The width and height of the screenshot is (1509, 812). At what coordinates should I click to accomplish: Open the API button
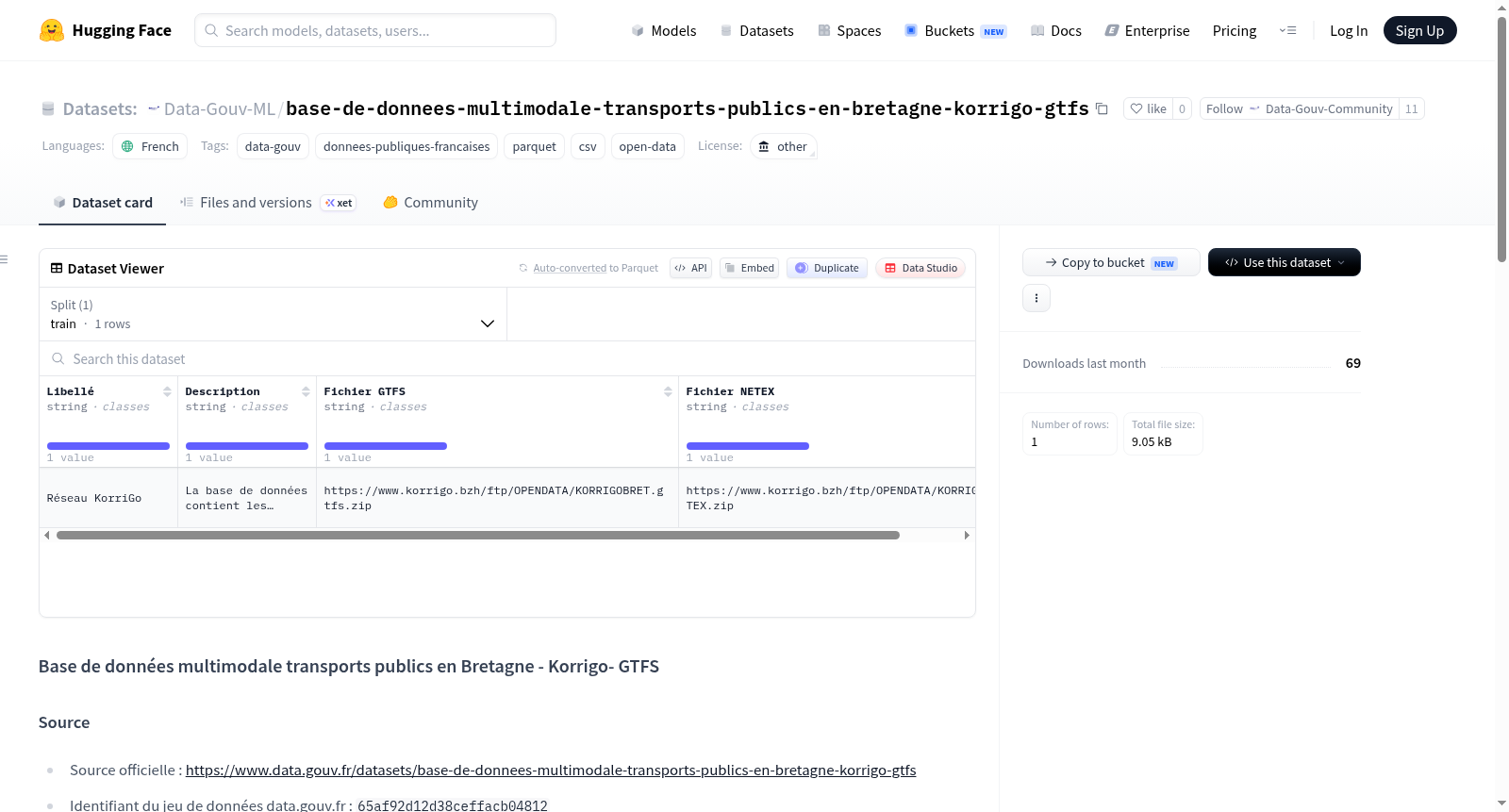690,268
